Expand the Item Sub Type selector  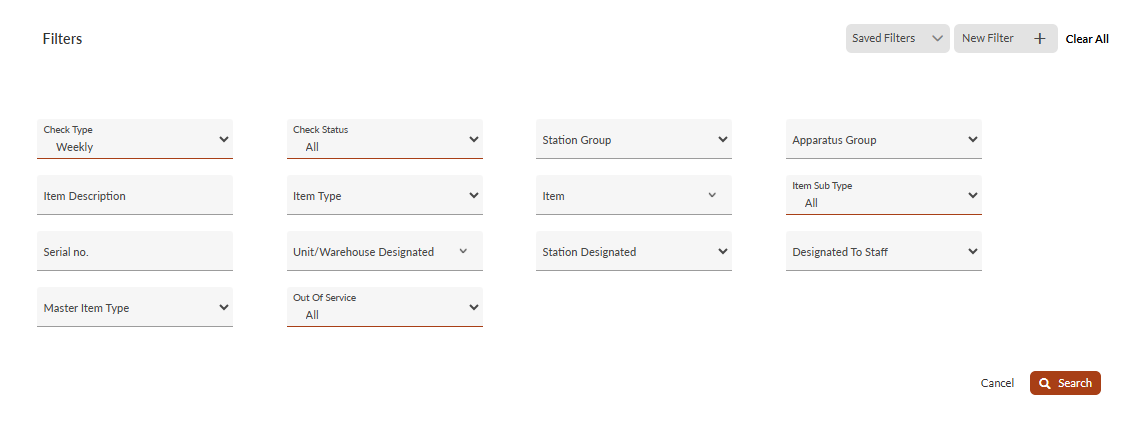point(884,195)
